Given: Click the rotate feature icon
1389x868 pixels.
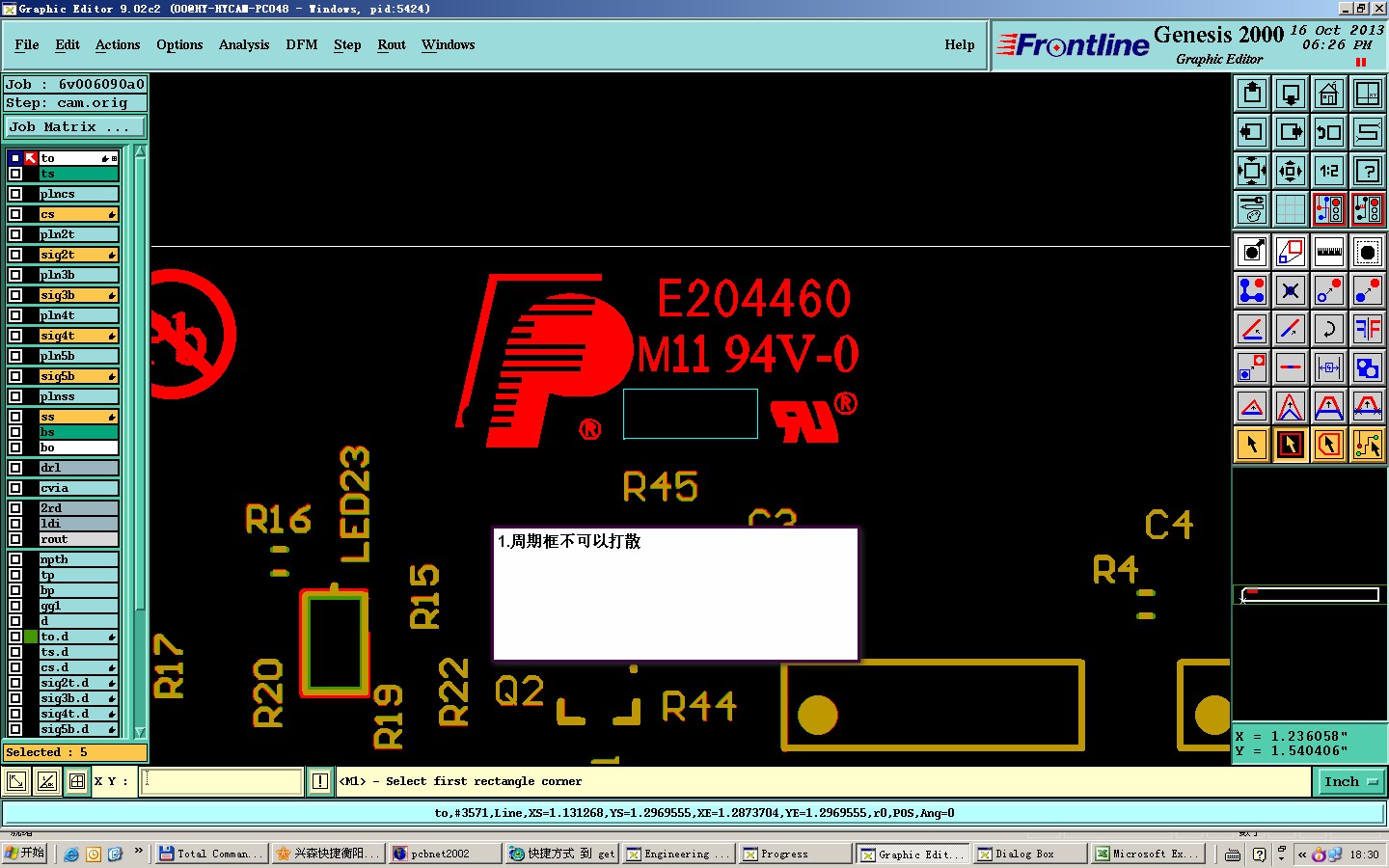Looking at the screenshot, I should pos(1329,329).
